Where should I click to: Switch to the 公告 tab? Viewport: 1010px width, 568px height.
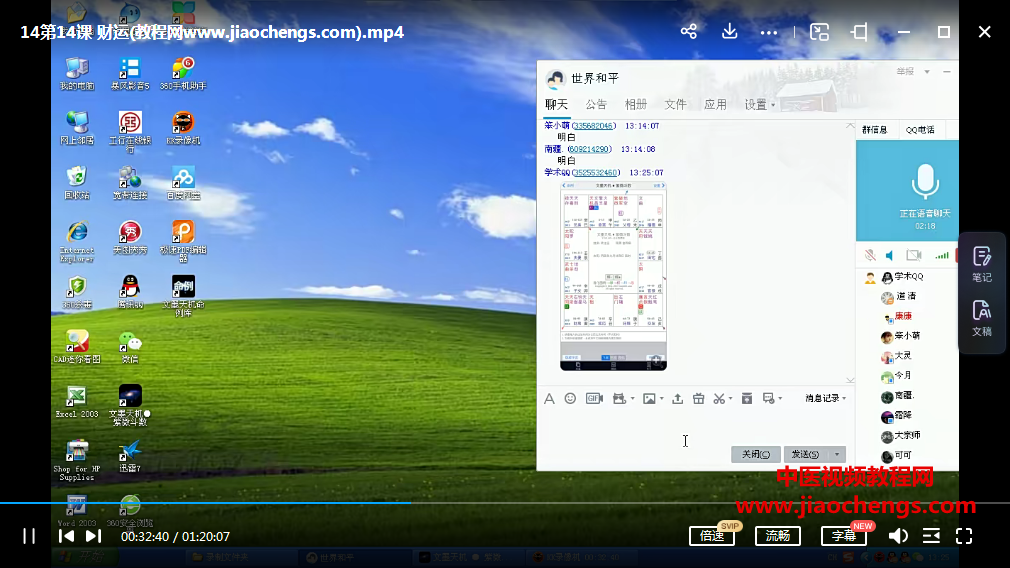tap(596, 104)
